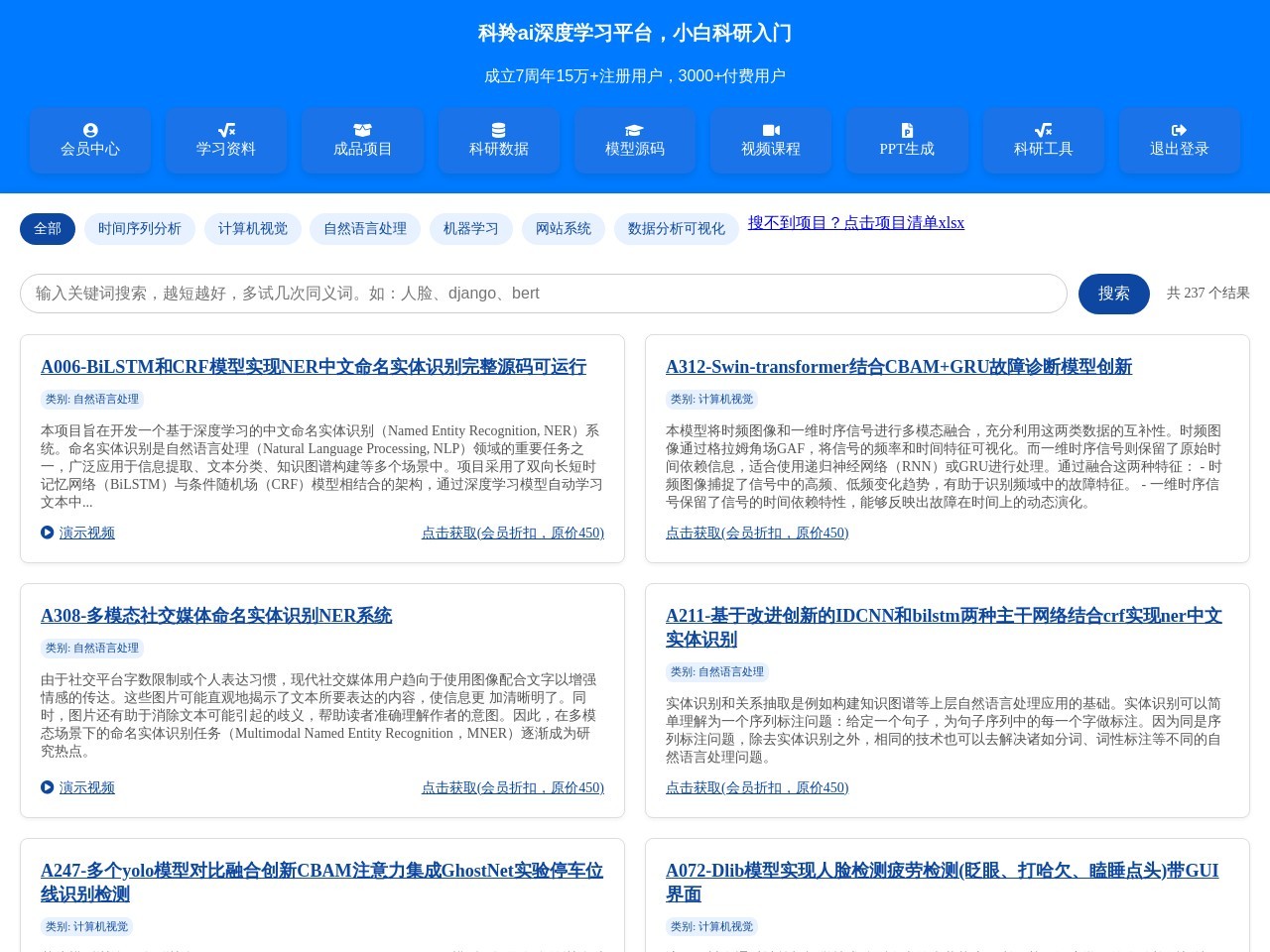The height and width of the screenshot is (952, 1270).
Task: Click the keyword search input field
Action: coord(543,294)
